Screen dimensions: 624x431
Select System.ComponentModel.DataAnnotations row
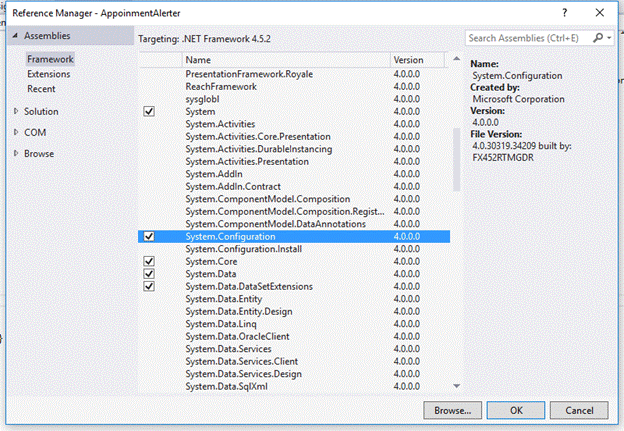pyautogui.click(x=294, y=224)
